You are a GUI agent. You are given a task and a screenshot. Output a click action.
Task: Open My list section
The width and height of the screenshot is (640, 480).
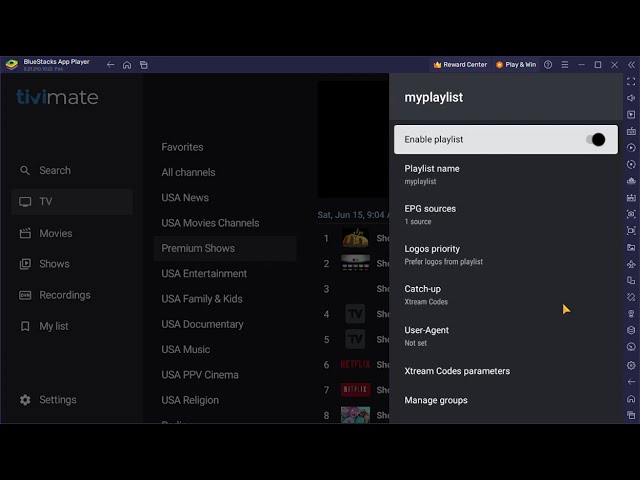point(72,326)
